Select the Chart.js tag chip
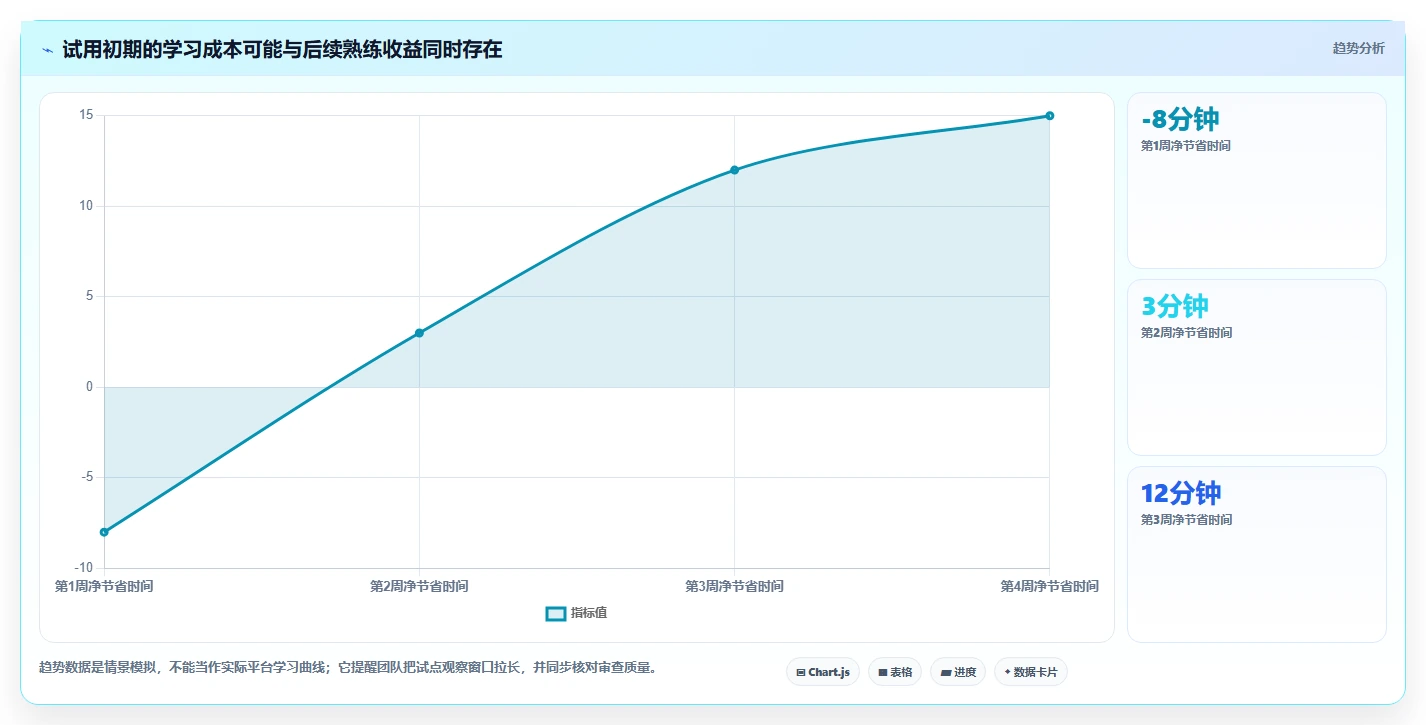The image size is (1426, 725). (x=822, y=672)
